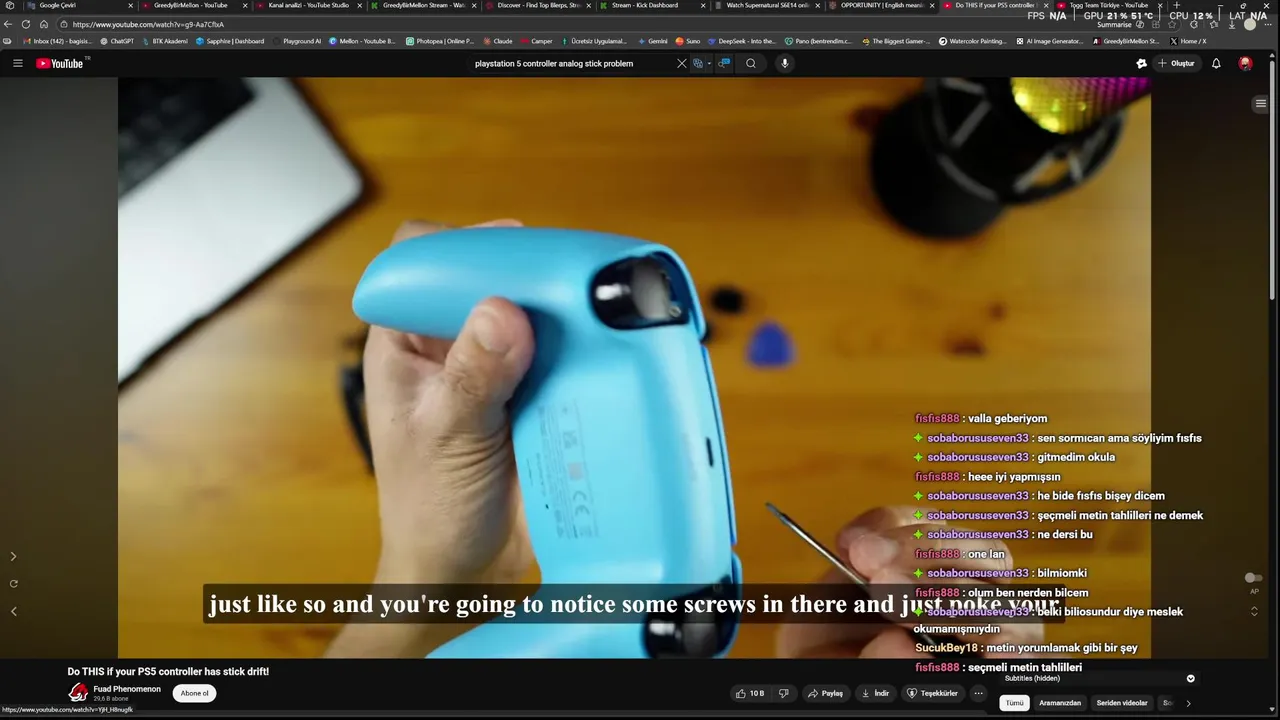Open a new browser tab
Image resolution: width=1280 pixels, height=720 pixels.
point(1176,5)
